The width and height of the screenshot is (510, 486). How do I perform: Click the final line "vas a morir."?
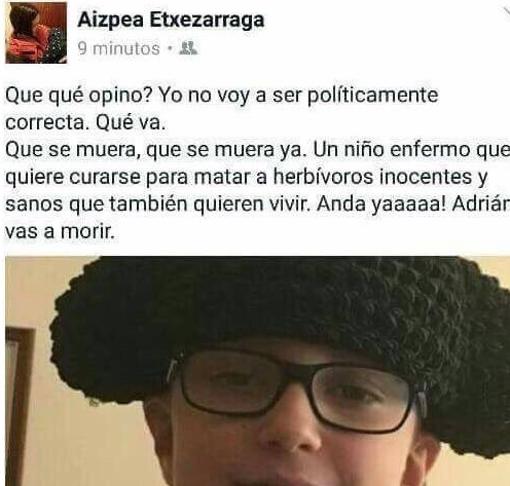[x=60, y=231]
